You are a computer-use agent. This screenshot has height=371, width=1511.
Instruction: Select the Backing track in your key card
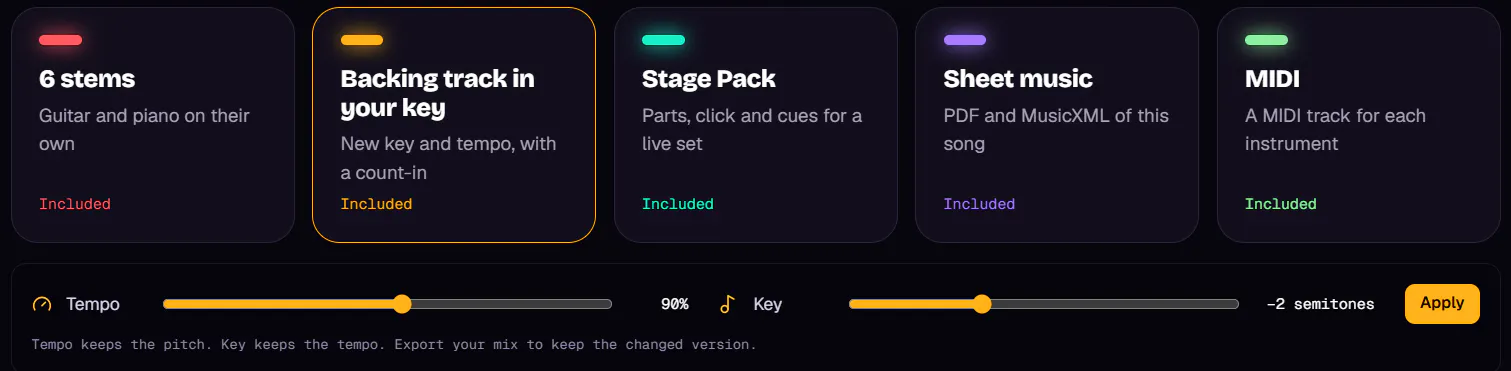pos(454,125)
